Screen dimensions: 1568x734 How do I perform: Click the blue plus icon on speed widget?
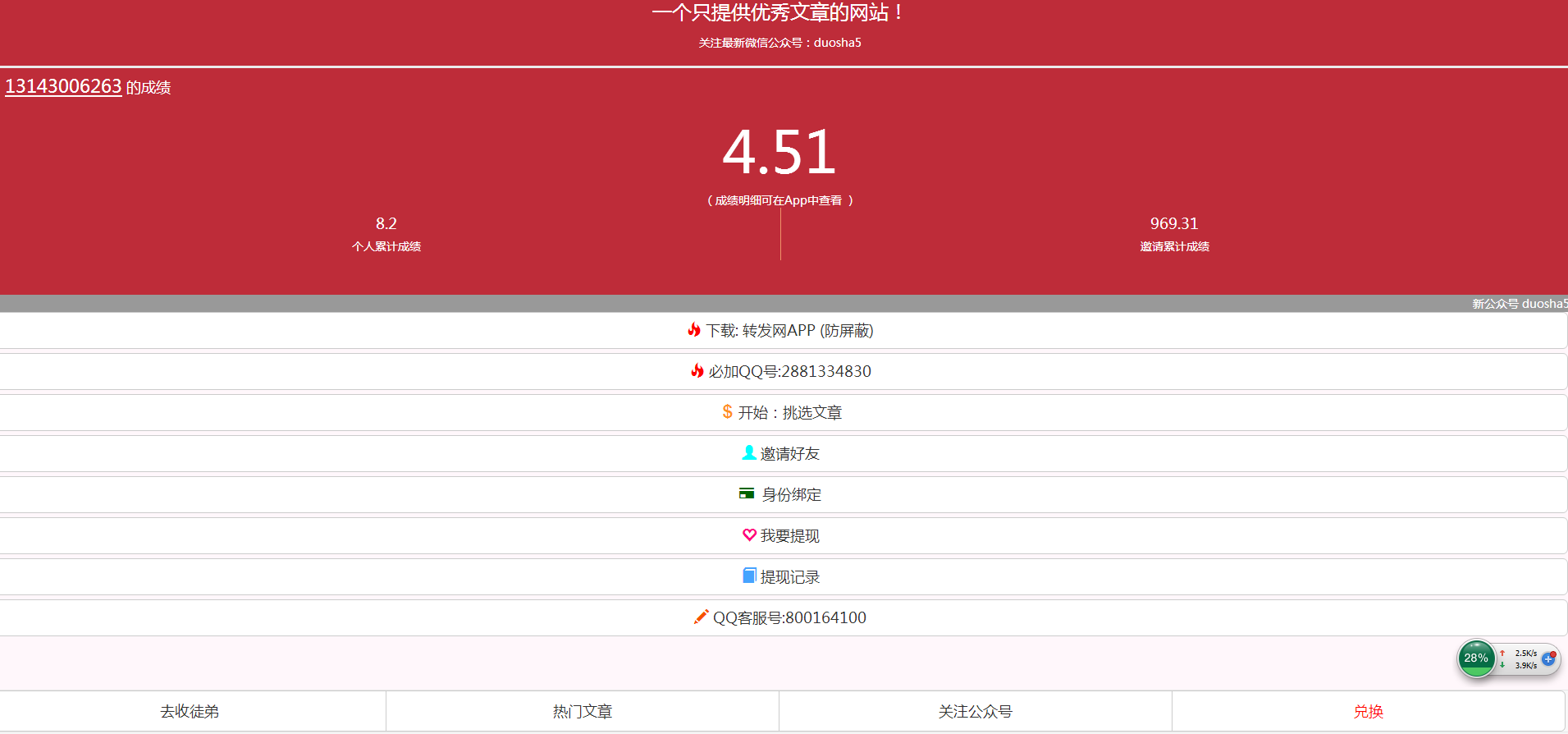1548,658
